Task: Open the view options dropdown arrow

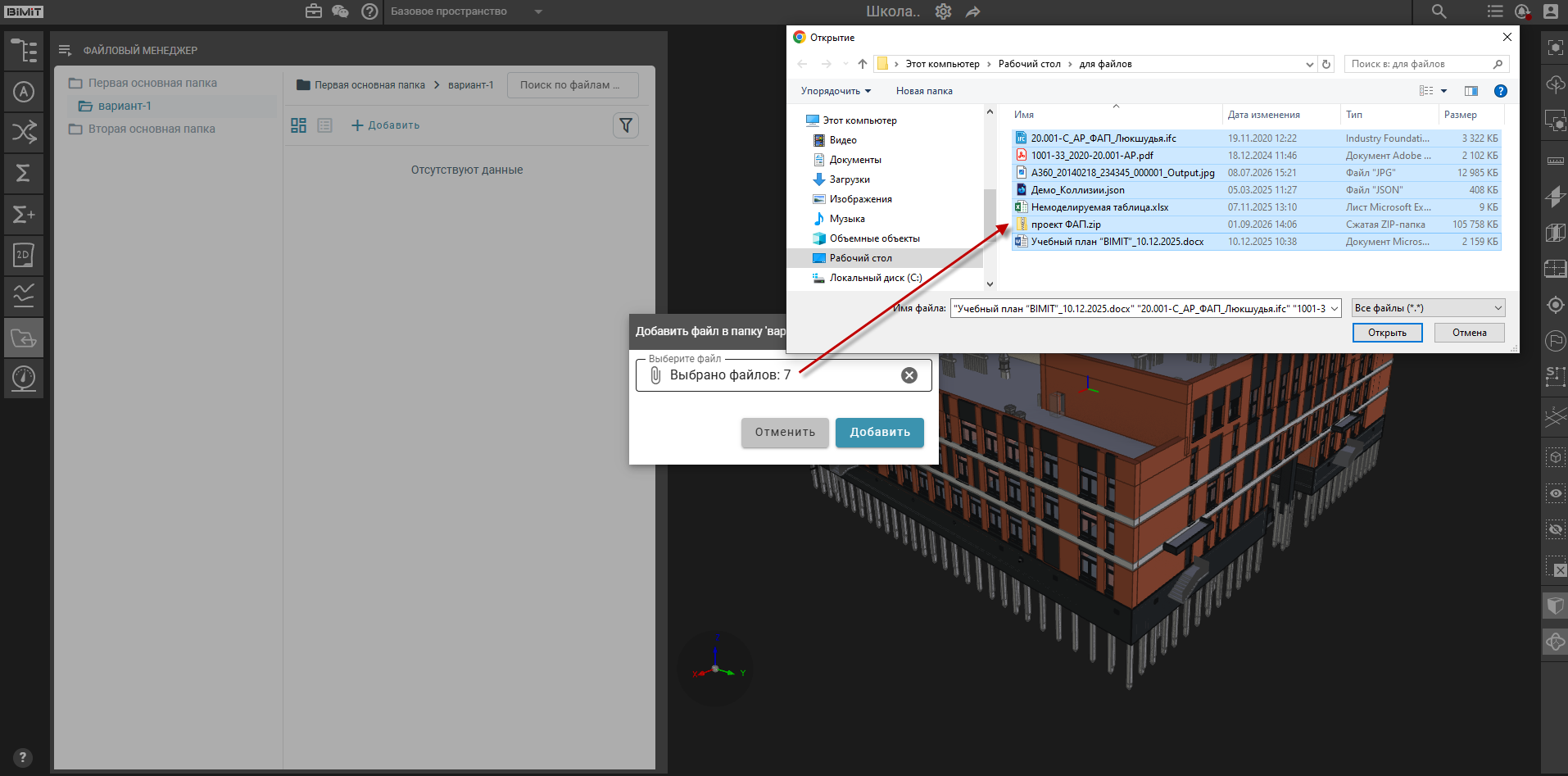Action: [1443, 91]
